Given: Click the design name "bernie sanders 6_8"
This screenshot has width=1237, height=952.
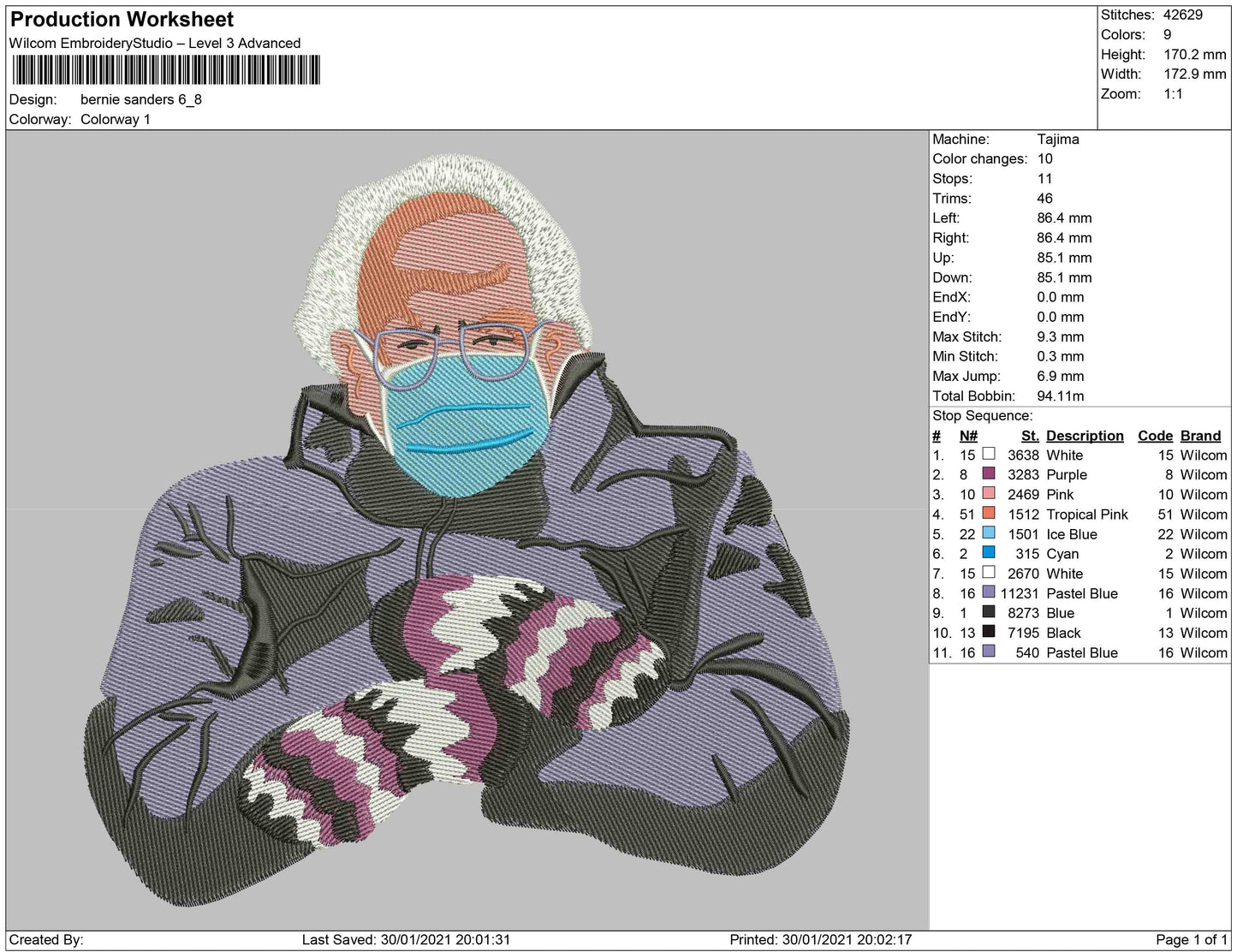Looking at the screenshot, I should 141,99.
